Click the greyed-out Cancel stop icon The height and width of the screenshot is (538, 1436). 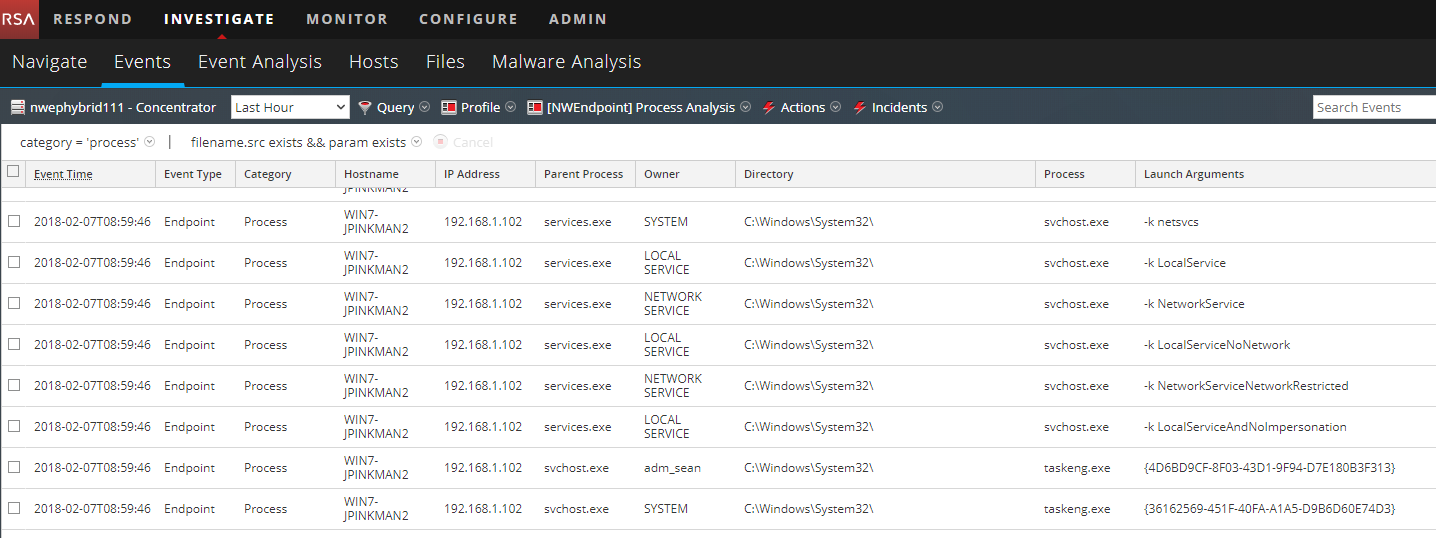(440, 142)
